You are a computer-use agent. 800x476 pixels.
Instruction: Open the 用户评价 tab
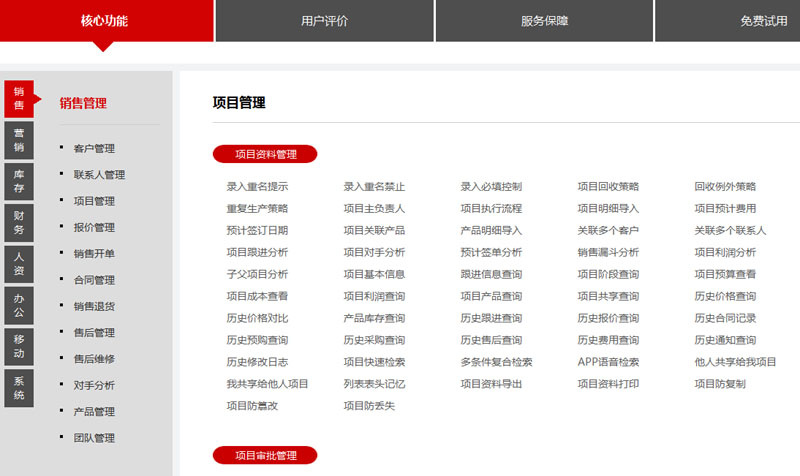click(x=324, y=21)
